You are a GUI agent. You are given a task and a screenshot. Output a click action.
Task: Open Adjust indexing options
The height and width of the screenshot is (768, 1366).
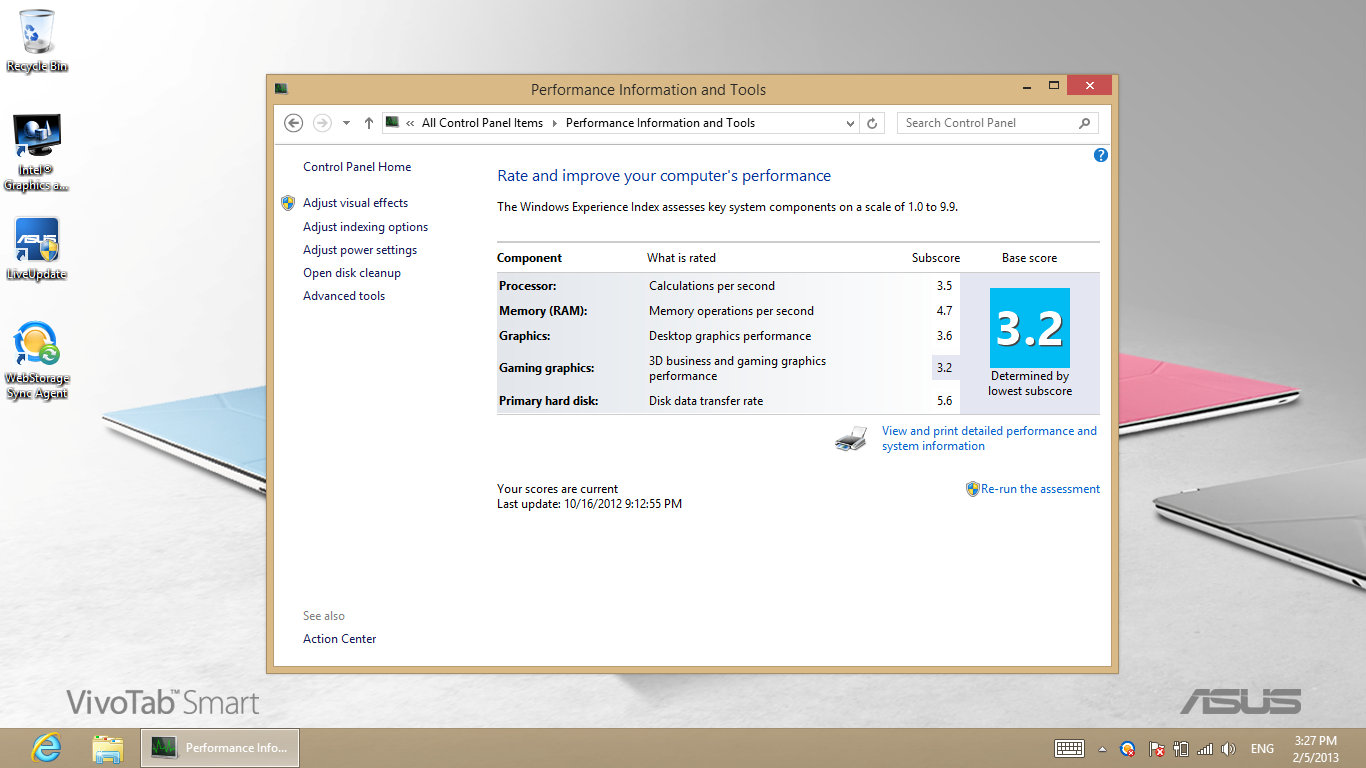point(365,227)
